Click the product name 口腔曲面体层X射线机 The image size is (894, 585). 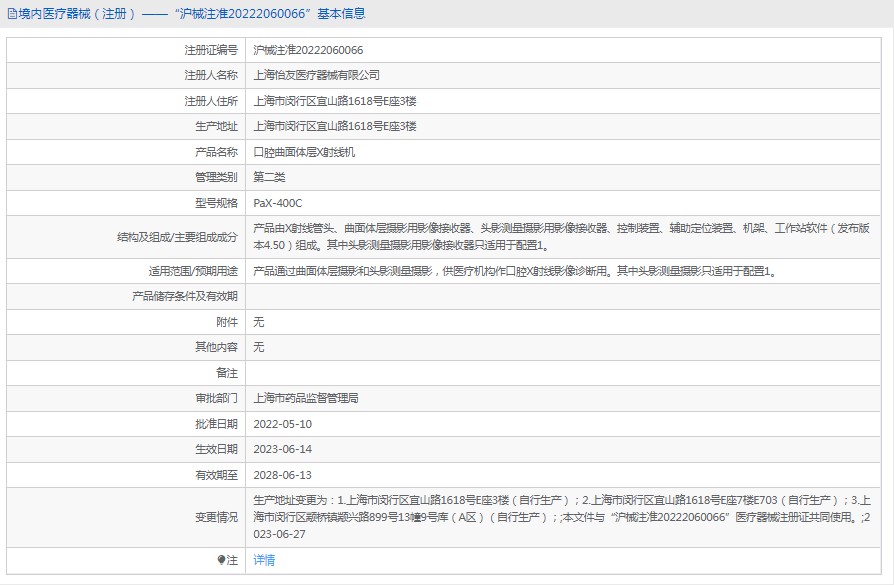tap(304, 152)
